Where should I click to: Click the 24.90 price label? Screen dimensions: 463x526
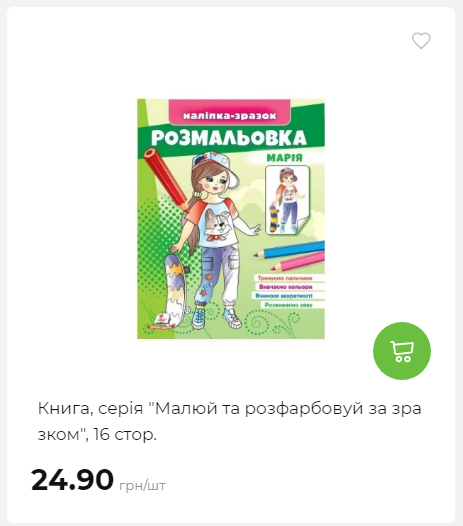point(72,480)
